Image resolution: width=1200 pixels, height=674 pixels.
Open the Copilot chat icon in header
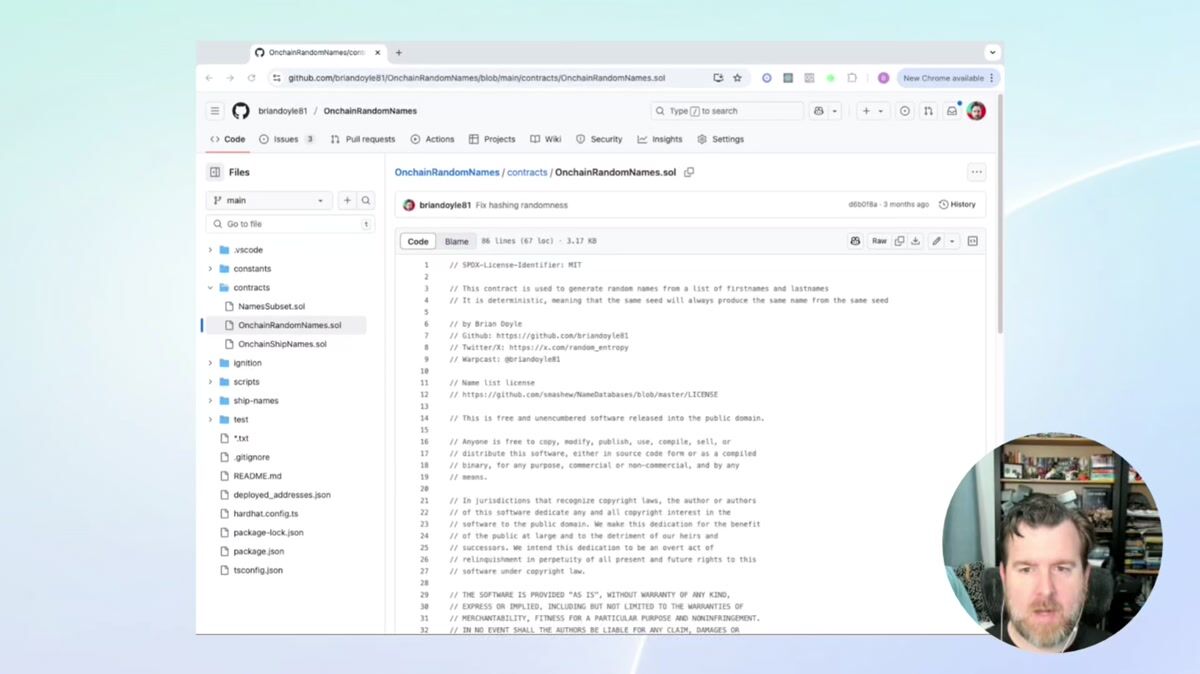click(x=819, y=111)
